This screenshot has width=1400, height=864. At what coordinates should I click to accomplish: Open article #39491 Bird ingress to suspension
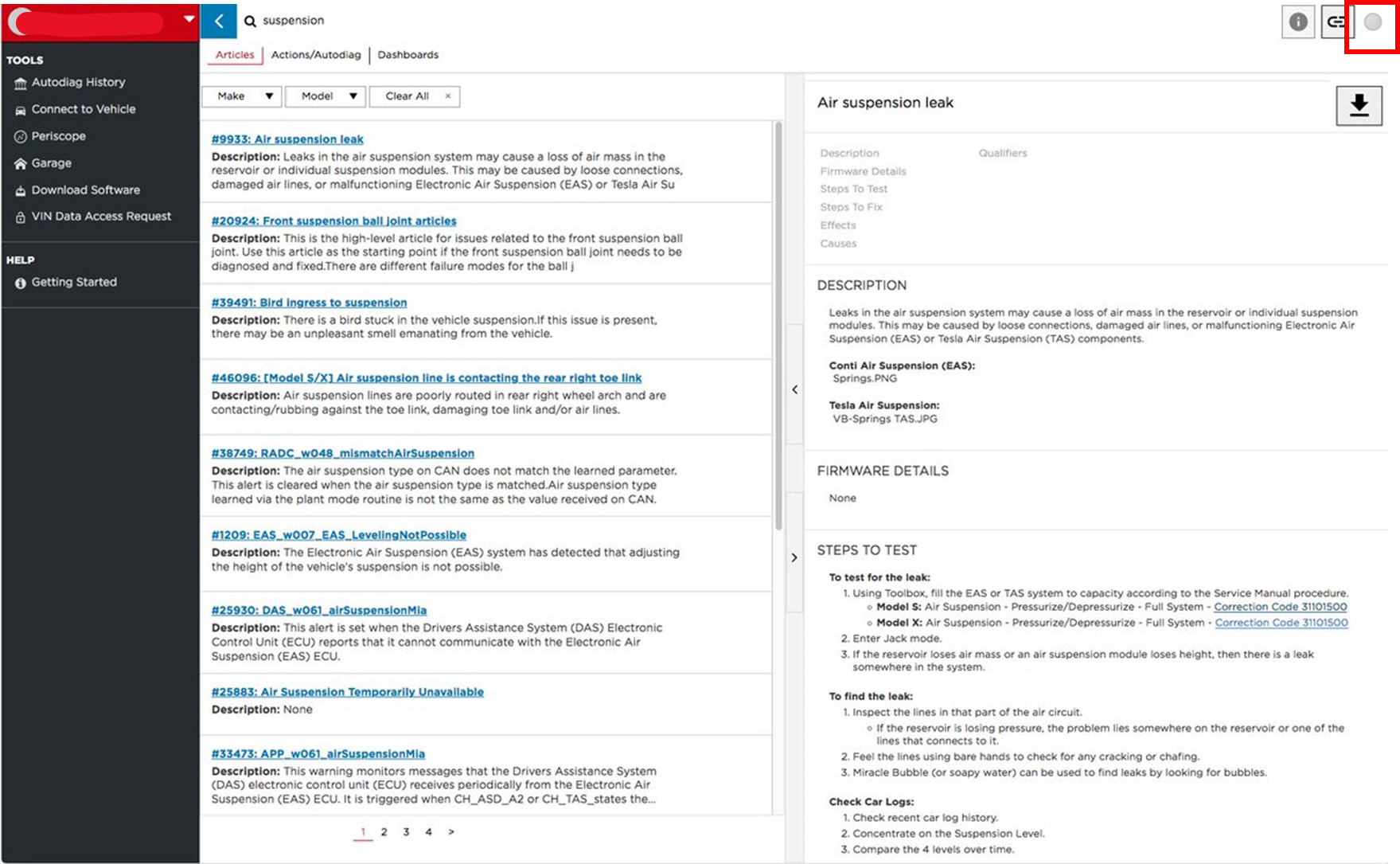coord(309,303)
